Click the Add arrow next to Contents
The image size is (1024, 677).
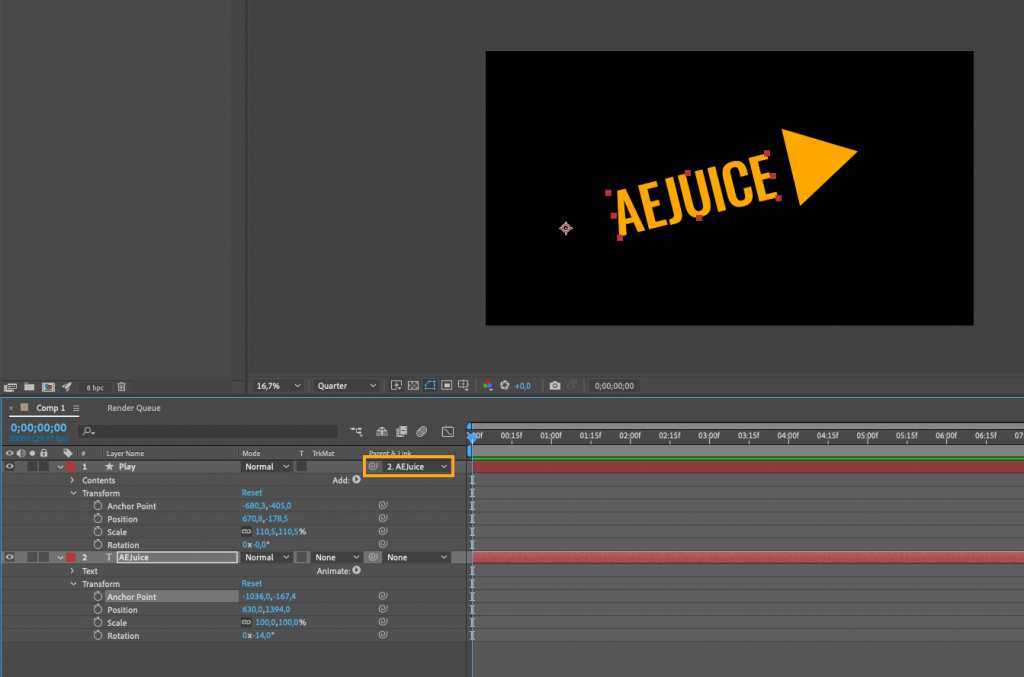357,480
